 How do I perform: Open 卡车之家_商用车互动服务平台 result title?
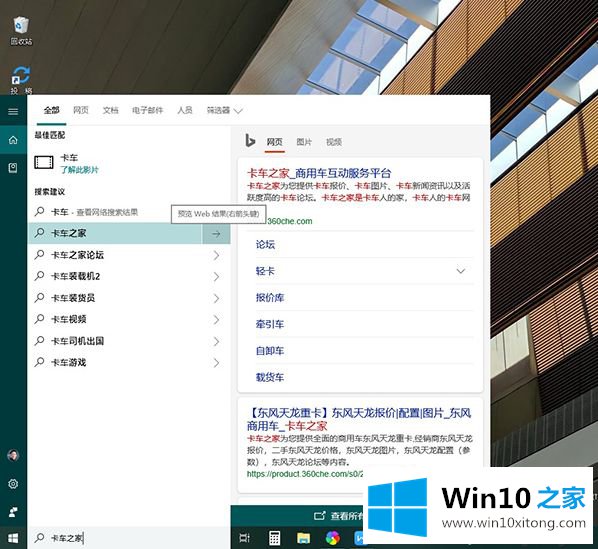click(319, 173)
